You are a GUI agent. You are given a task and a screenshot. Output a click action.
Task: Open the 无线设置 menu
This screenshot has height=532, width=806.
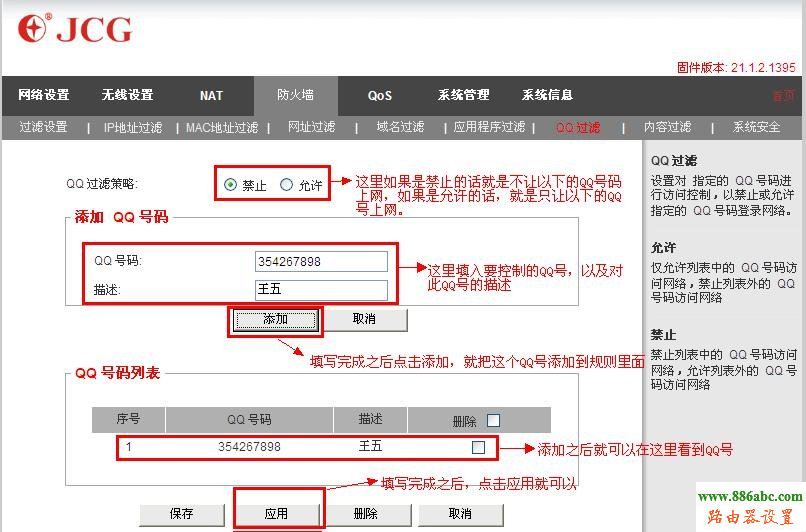click(127, 95)
